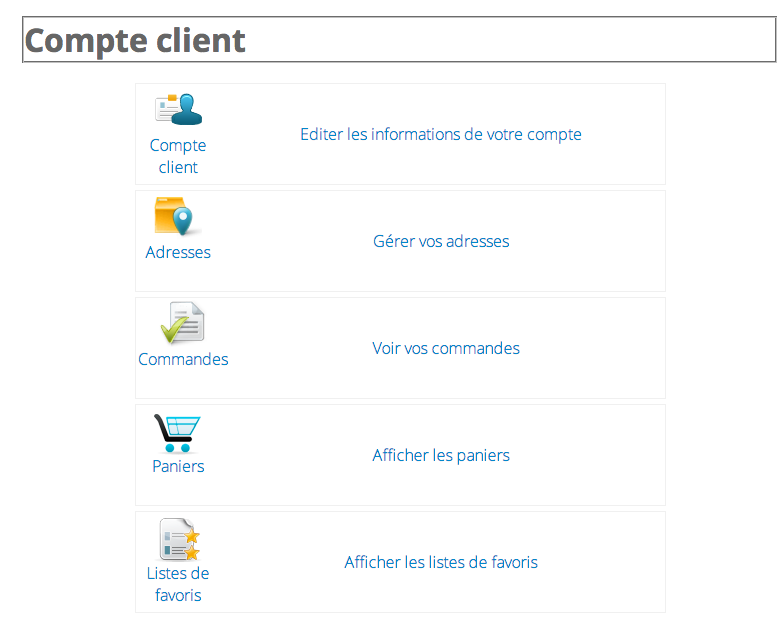The height and width of the screenshot is (630, 783).
Task: Open the 'Listes de favoris' link label
Action: point(178,584)
